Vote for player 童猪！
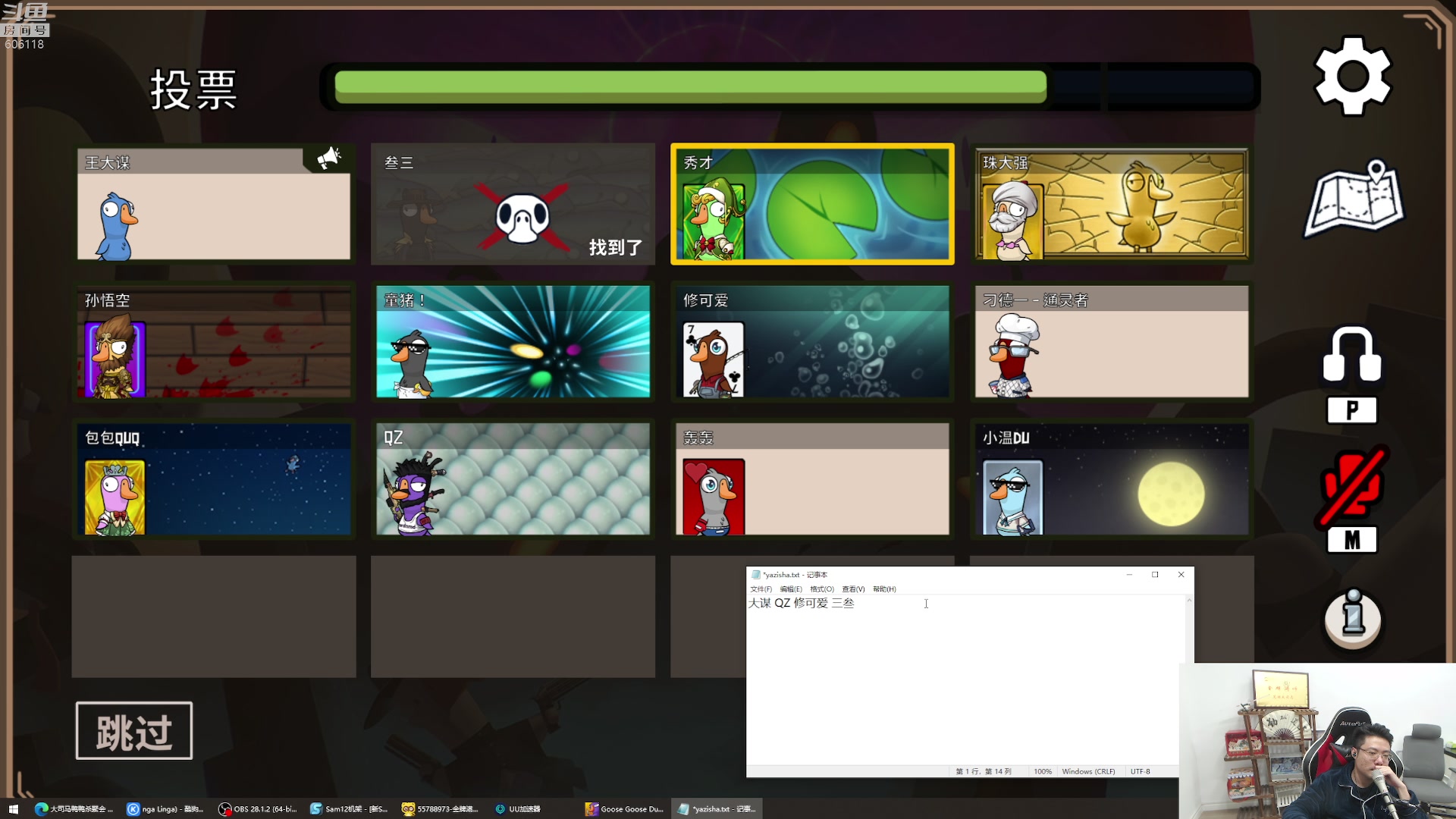This screenshot has width=1456, height=819. (x=513, y=341)
